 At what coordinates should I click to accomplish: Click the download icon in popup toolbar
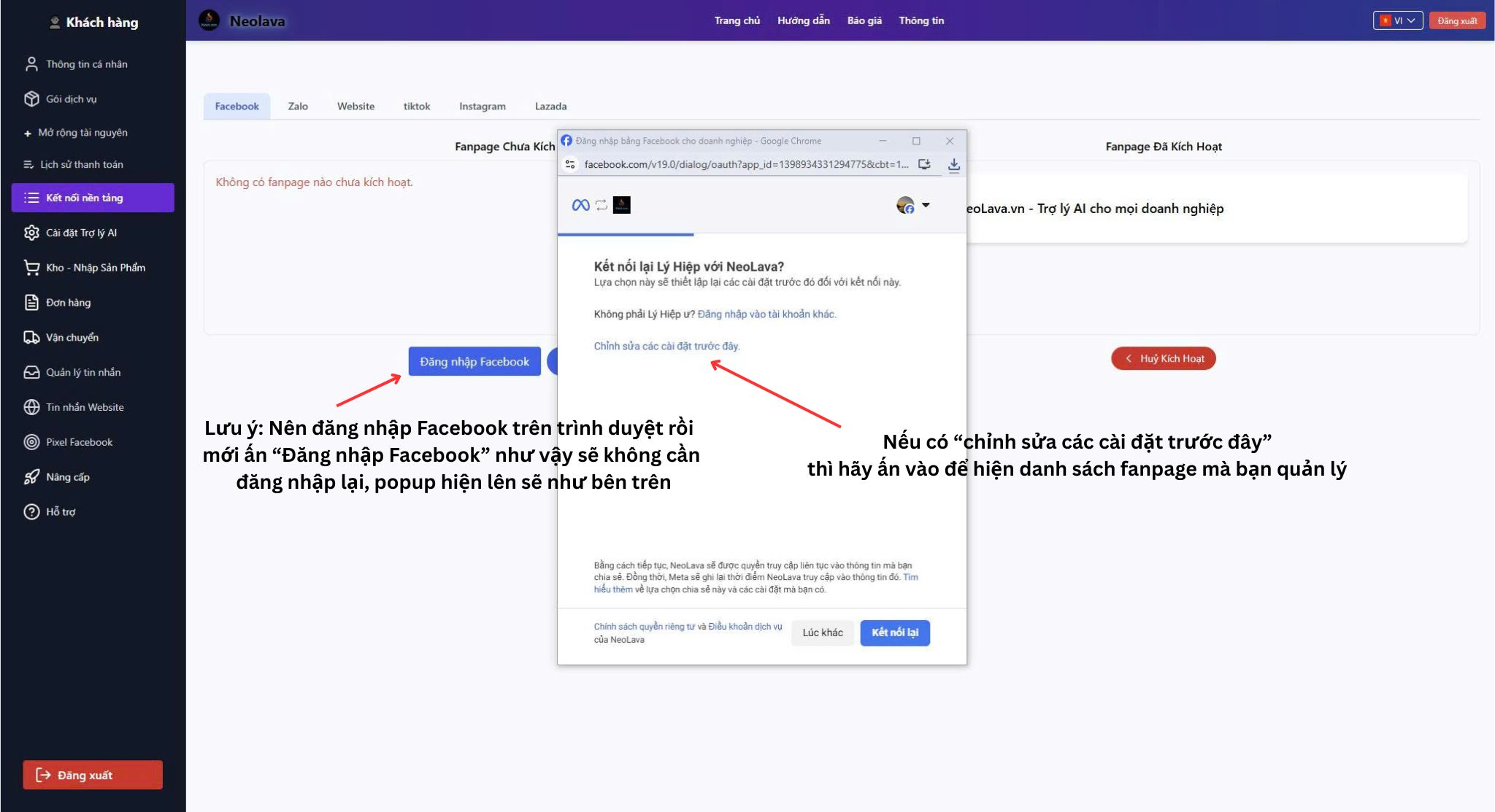tap(954, 164)
